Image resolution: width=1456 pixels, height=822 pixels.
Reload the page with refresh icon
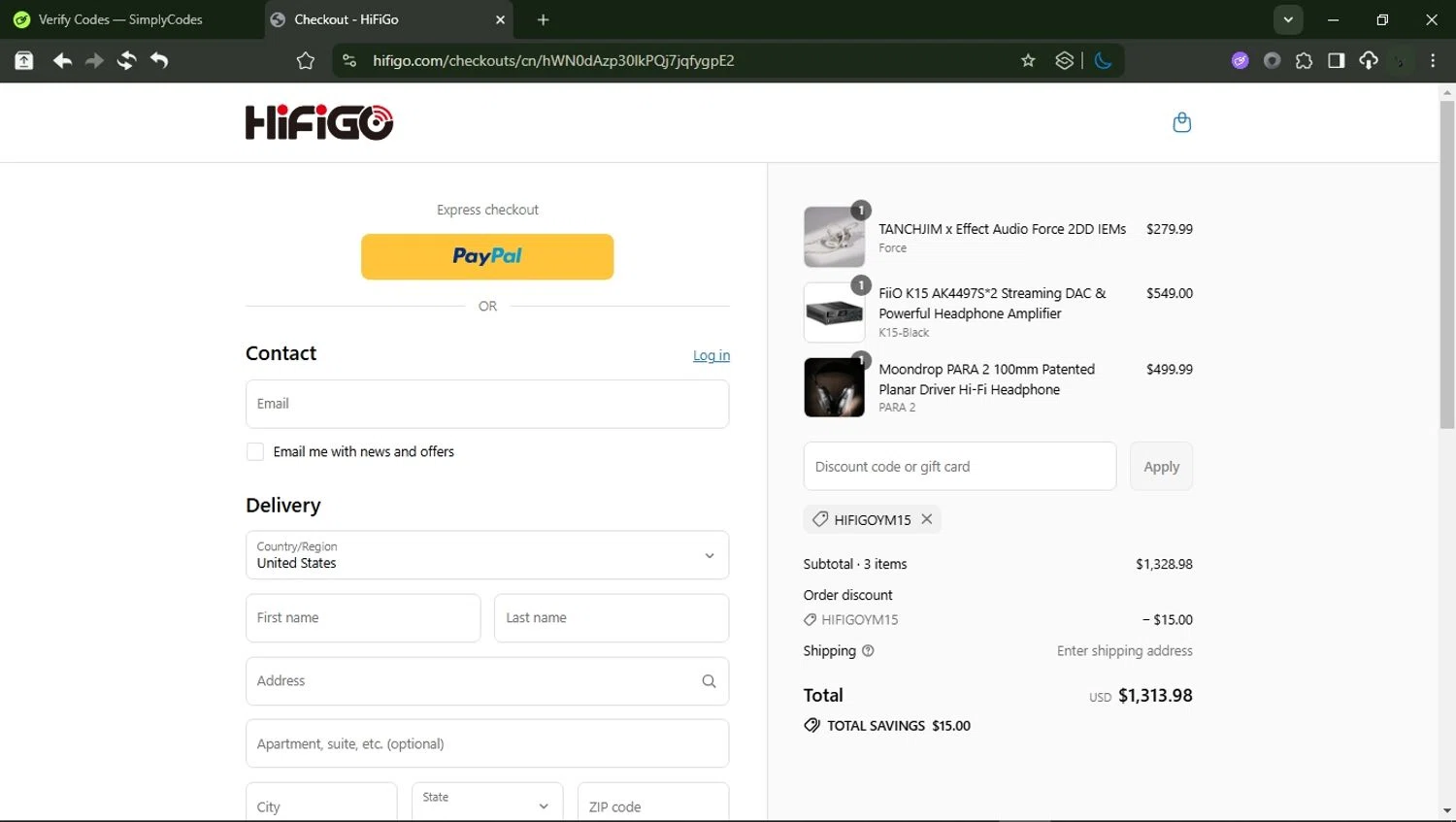click(126, 60)
